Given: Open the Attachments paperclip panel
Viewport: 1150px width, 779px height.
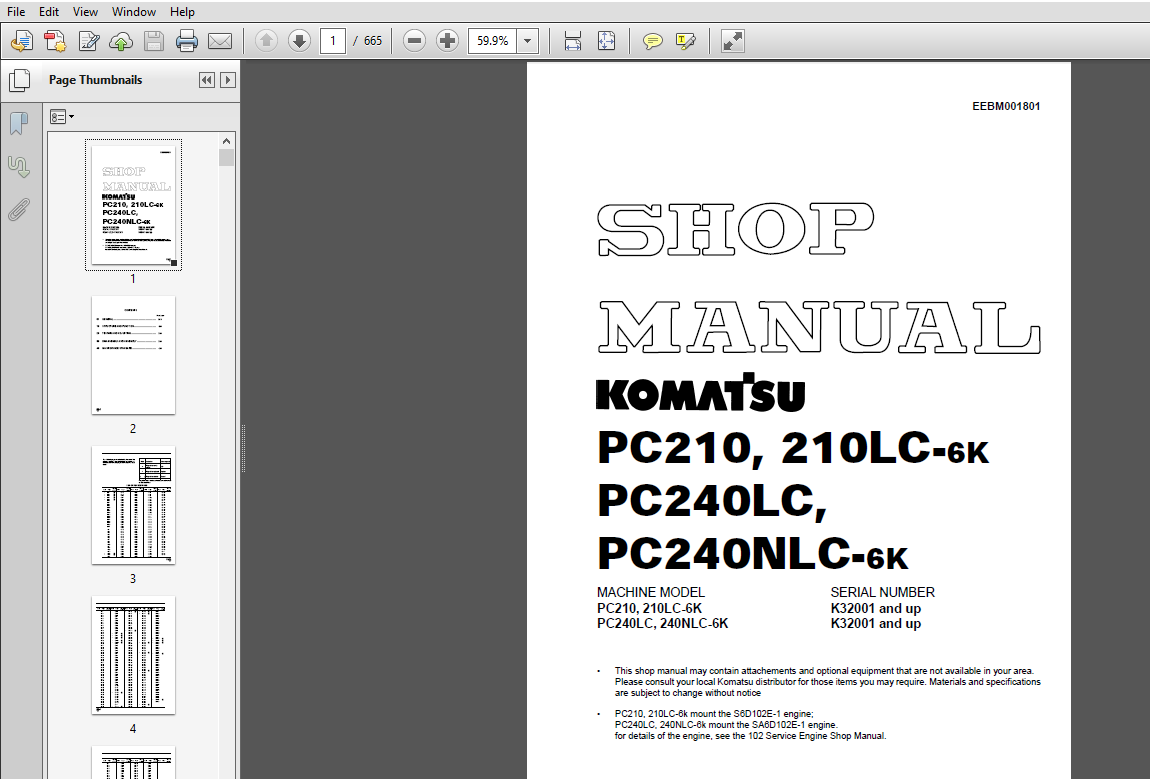Looking at the screenshot, I should [19, 210].
